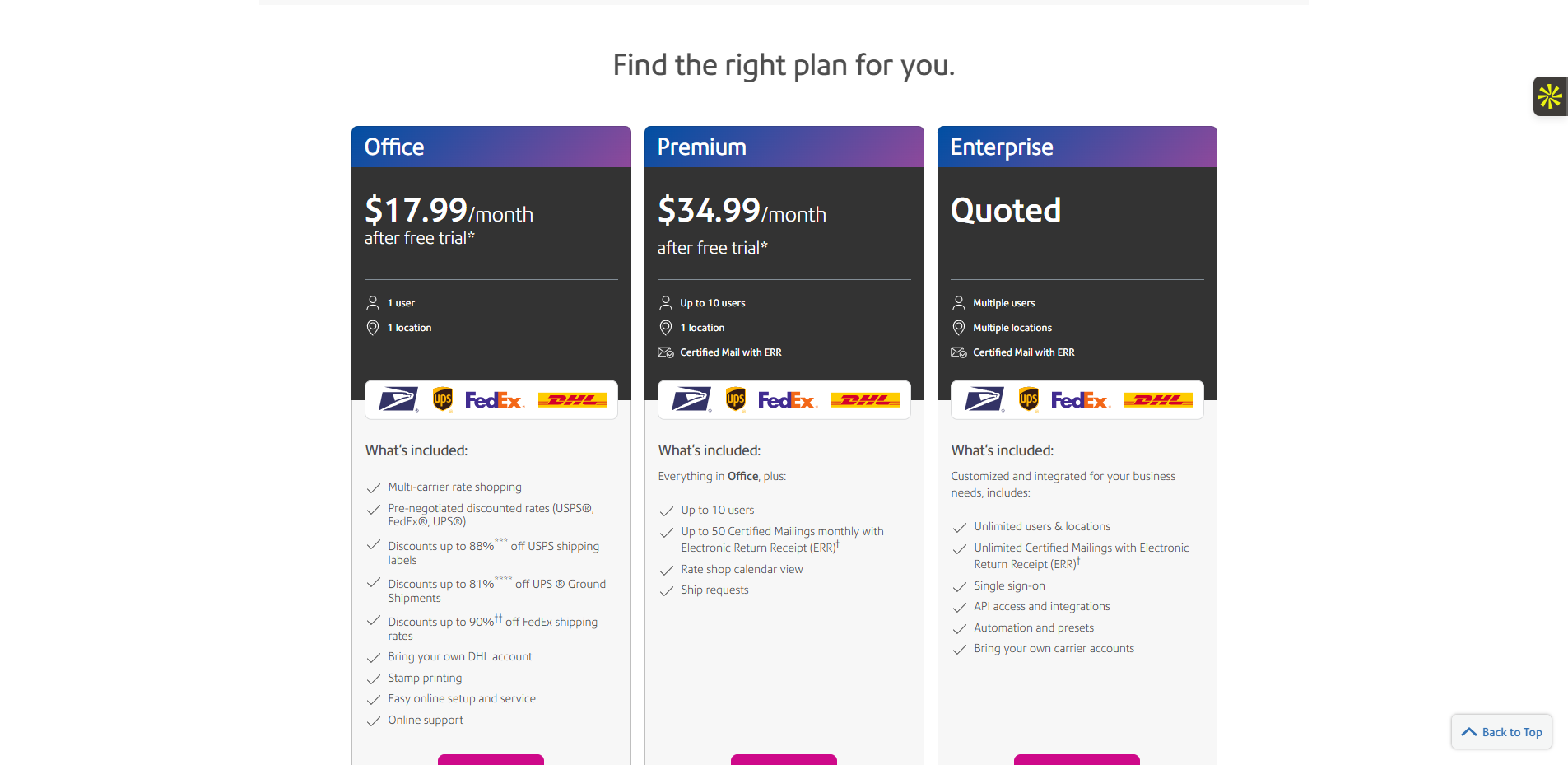Click the DHL logo in Premium plan
Screen dimensions: 1568x765
pyautogui.click(x=865, y=400)
